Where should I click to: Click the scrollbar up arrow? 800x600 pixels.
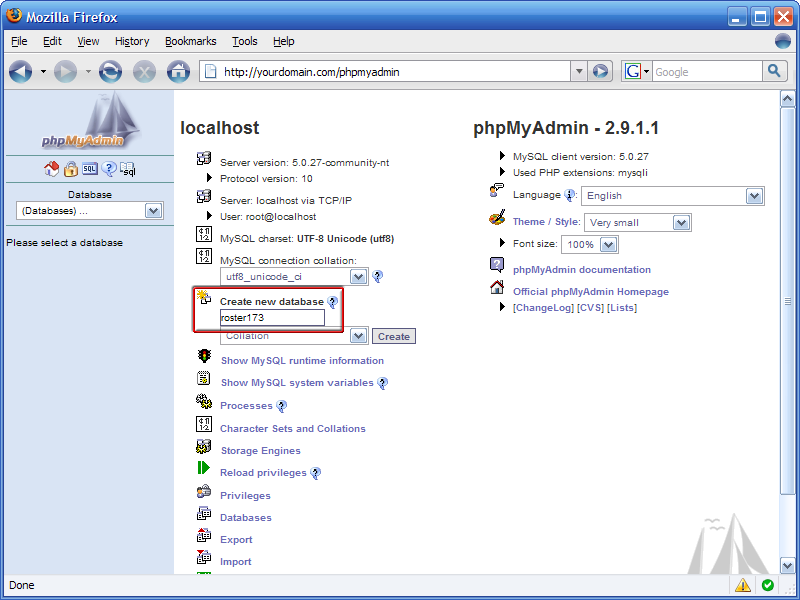tap(787, 98)
